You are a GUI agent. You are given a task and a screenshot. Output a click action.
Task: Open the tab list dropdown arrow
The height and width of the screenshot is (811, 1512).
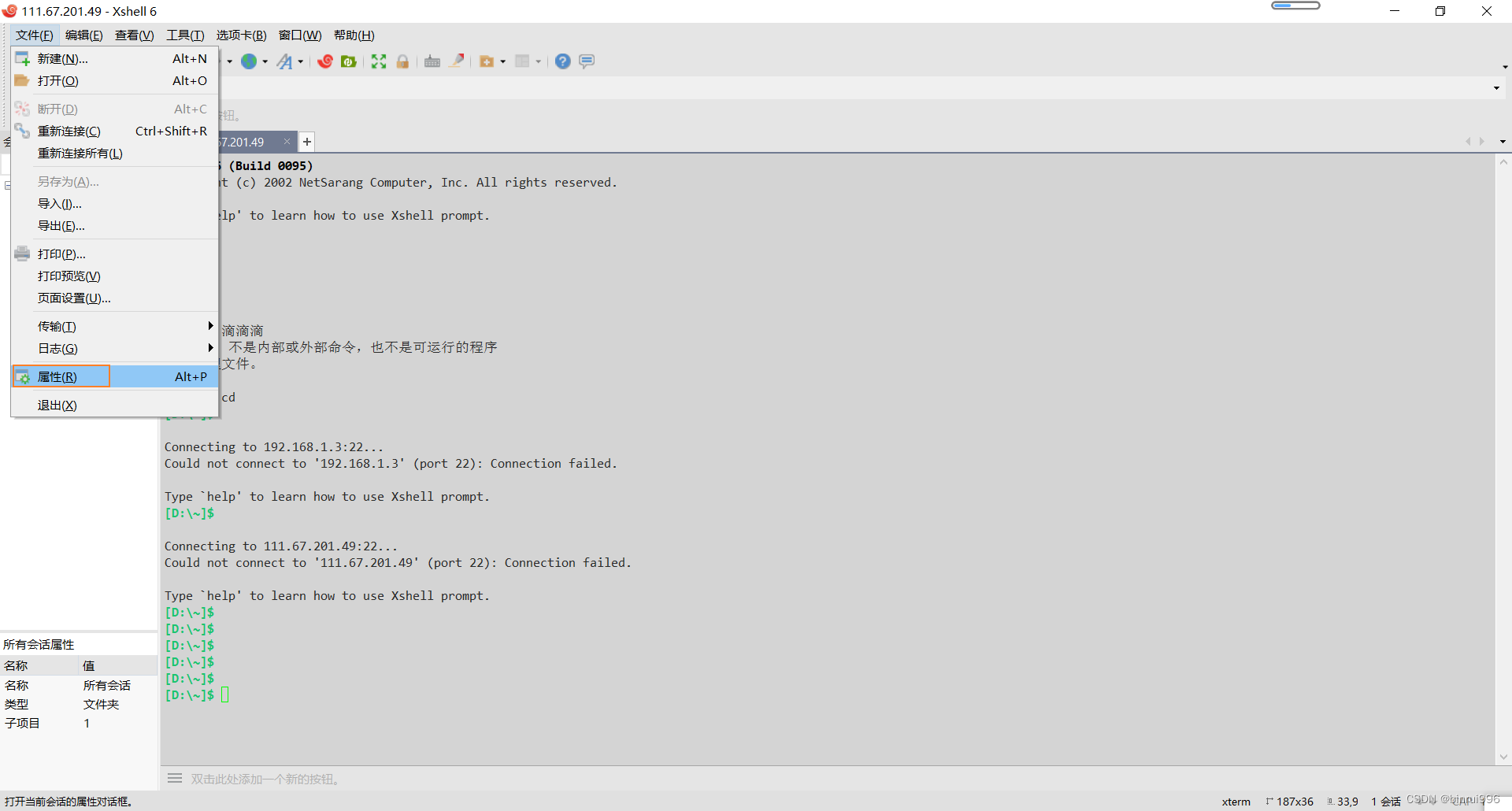[1503, 142]
